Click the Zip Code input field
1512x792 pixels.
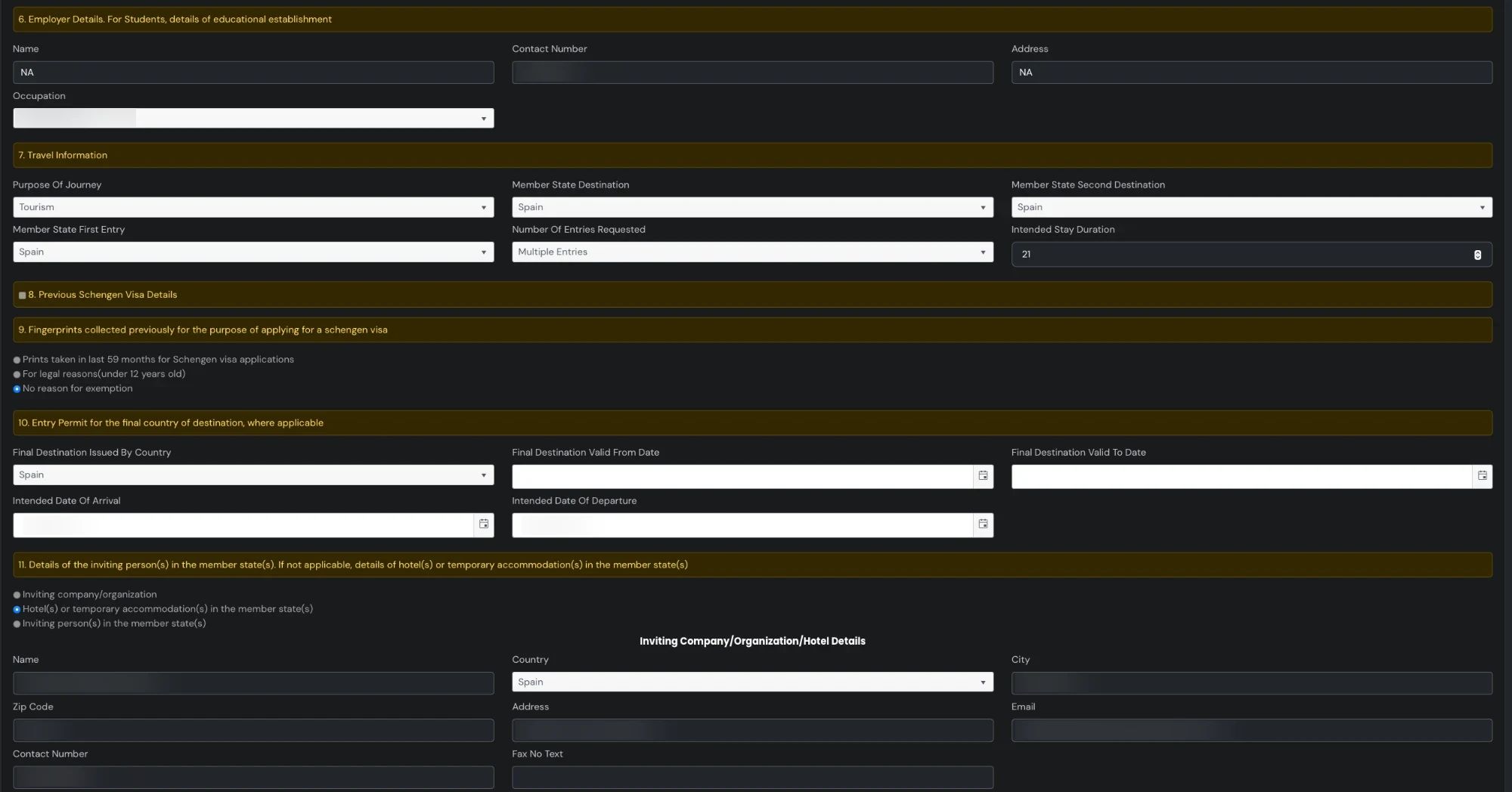(253, 730)
